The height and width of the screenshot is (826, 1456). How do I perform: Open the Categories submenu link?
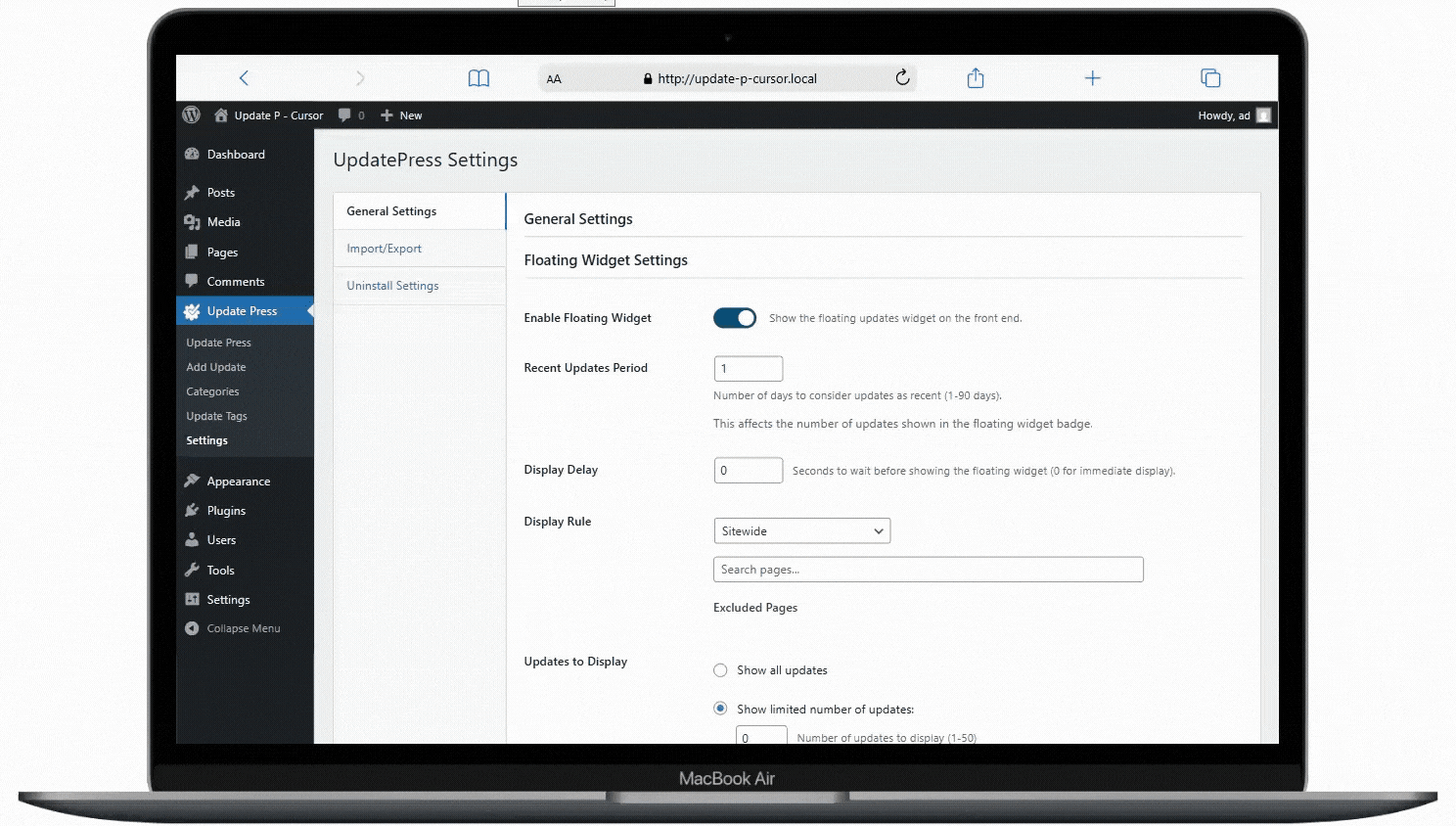click(212, 391)
